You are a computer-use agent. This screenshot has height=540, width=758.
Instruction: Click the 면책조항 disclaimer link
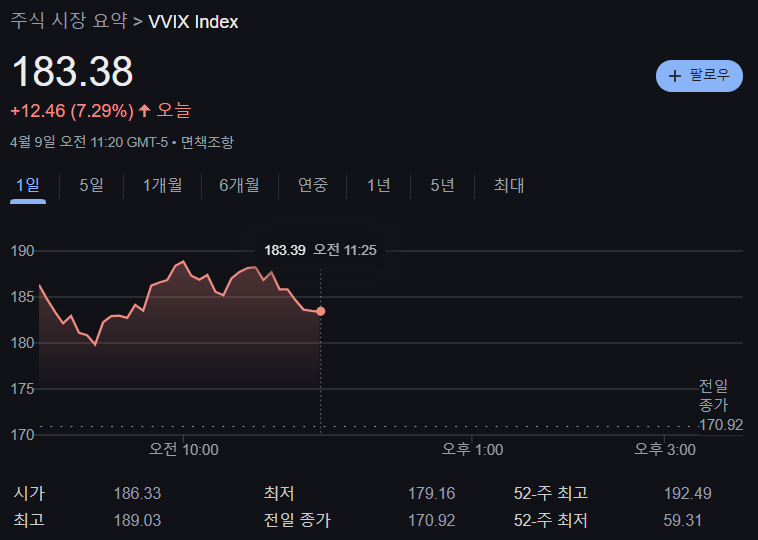point(207,142)
